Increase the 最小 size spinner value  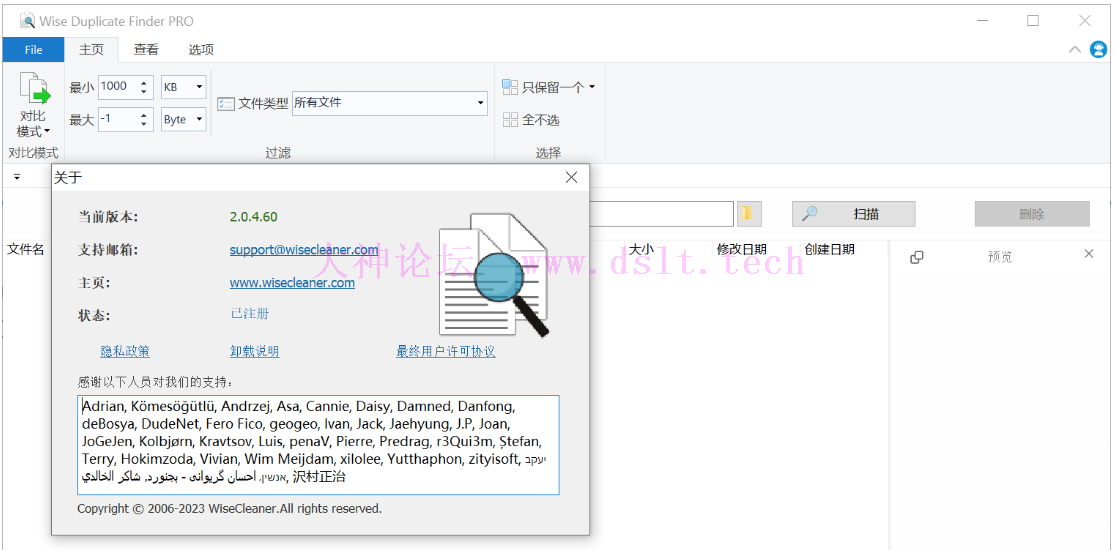[x=144, y=82]
